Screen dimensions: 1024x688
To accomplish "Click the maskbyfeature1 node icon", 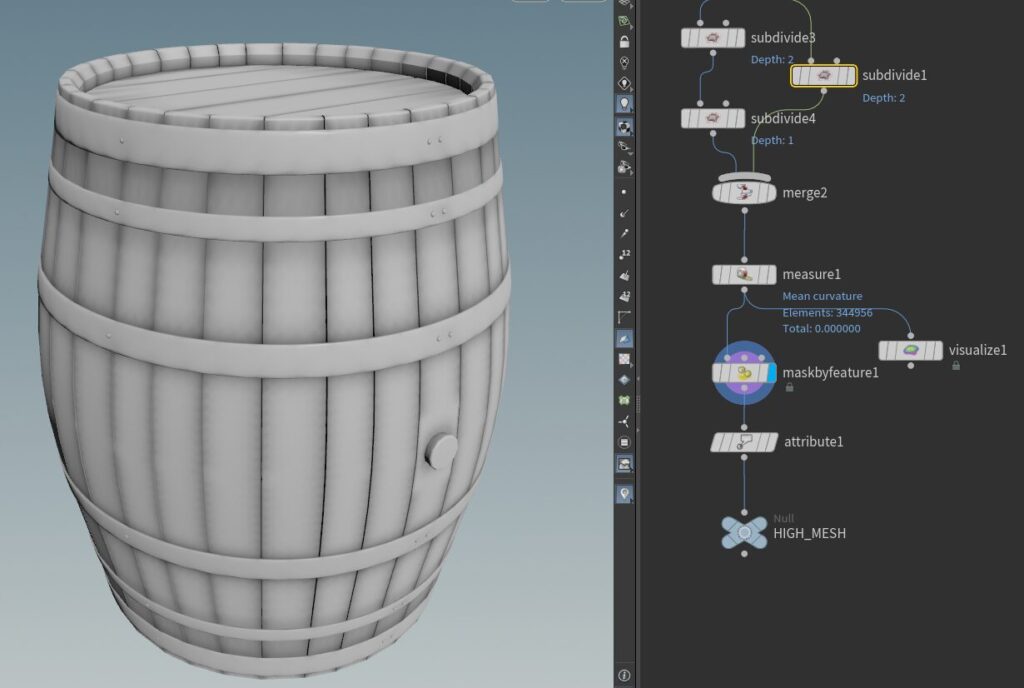I will pos(743,373).
